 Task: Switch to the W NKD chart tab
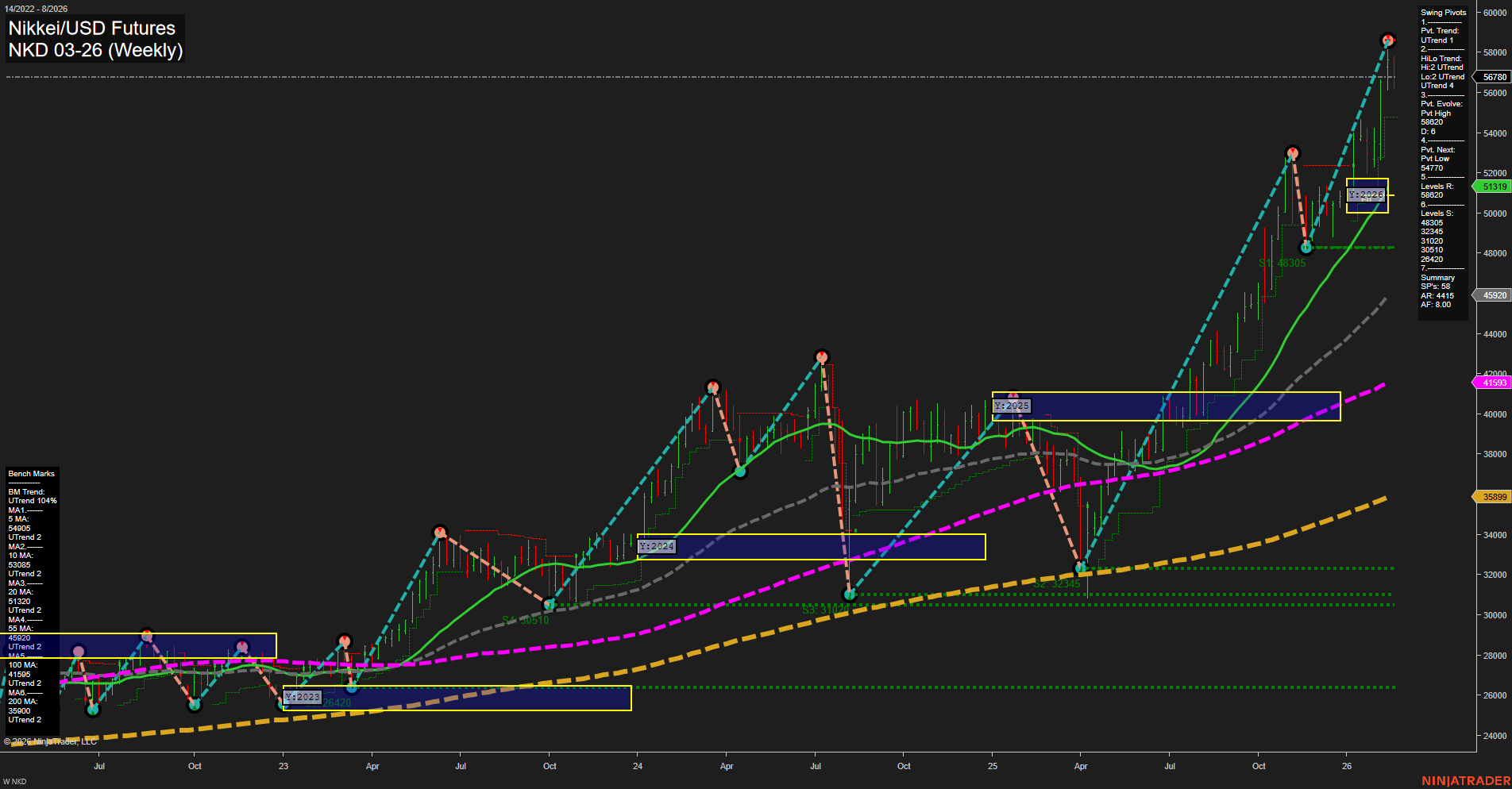[x=14, y=780]
